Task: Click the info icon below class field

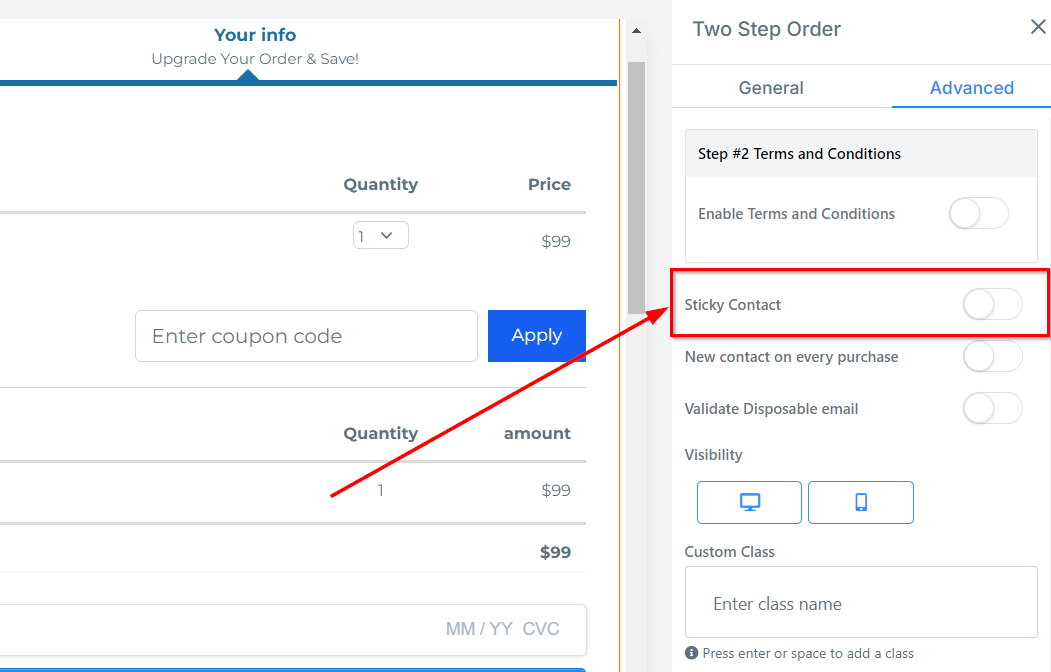Action: pyautogui.click(x=691, y=653)
